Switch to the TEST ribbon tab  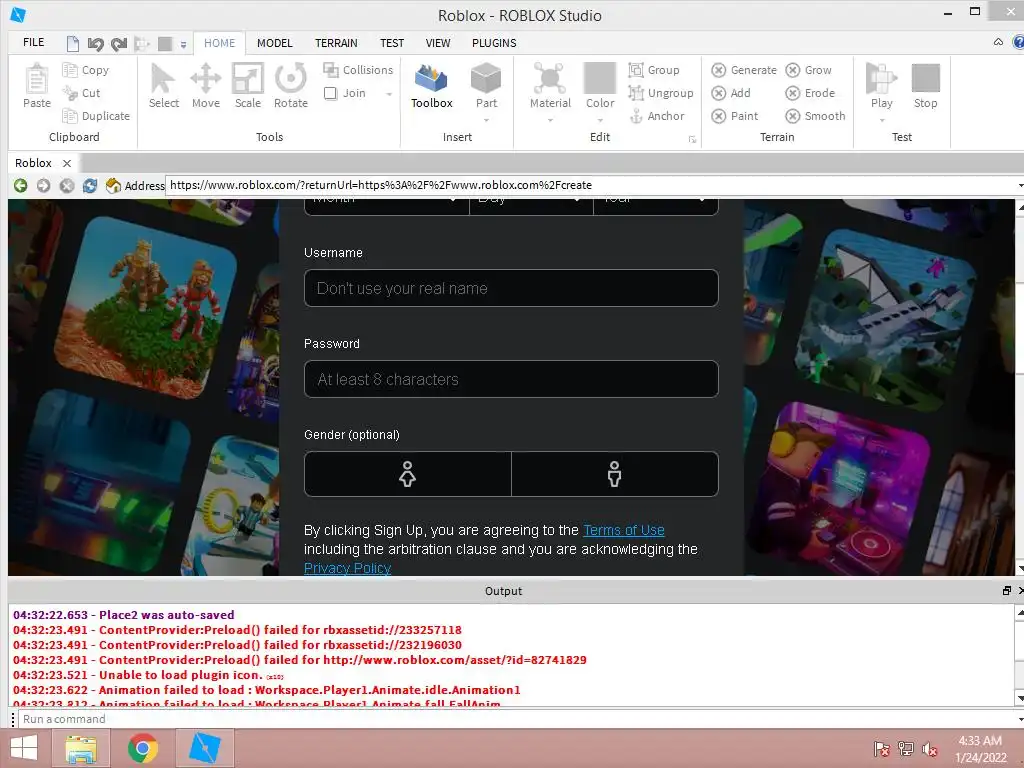pos(392,43)
